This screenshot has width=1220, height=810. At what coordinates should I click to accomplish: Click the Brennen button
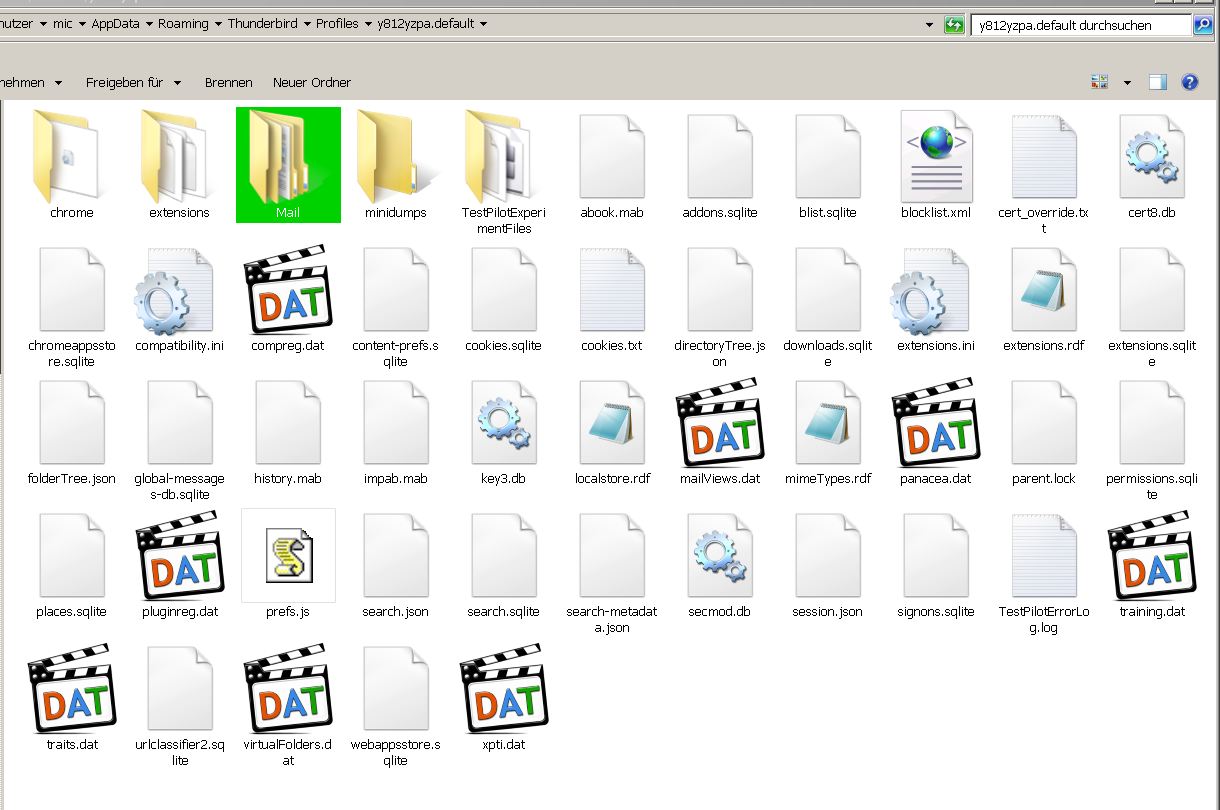(228, 83)
